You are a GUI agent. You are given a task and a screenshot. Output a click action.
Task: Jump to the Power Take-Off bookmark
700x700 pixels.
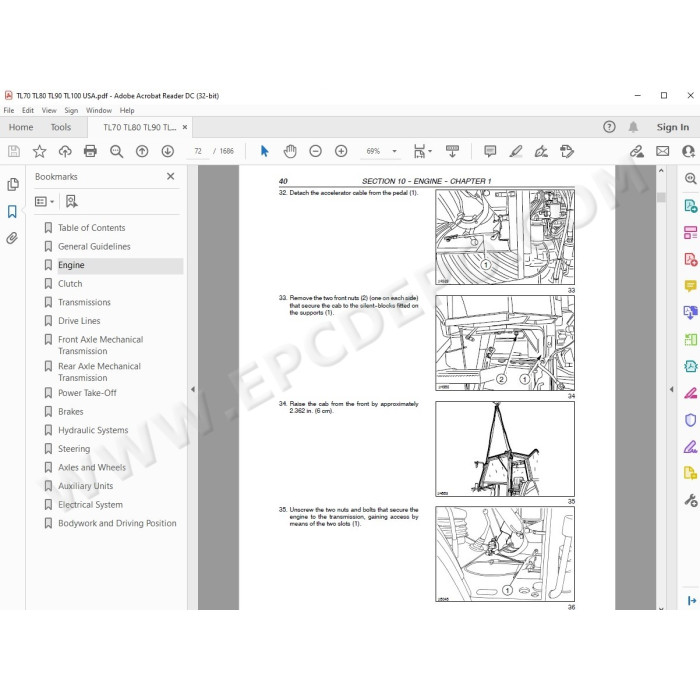[x=87, y=393]
